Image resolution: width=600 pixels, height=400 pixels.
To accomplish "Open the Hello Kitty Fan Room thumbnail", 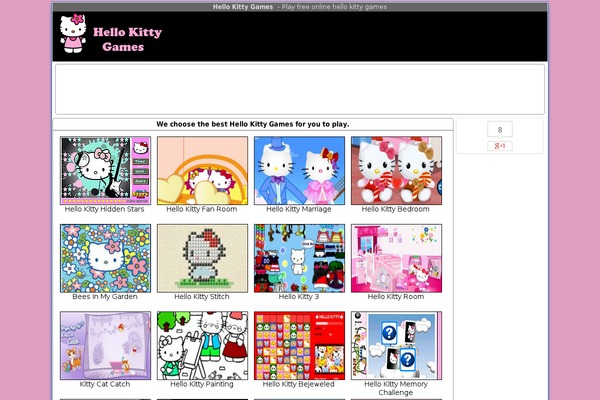I will point(202,171).
